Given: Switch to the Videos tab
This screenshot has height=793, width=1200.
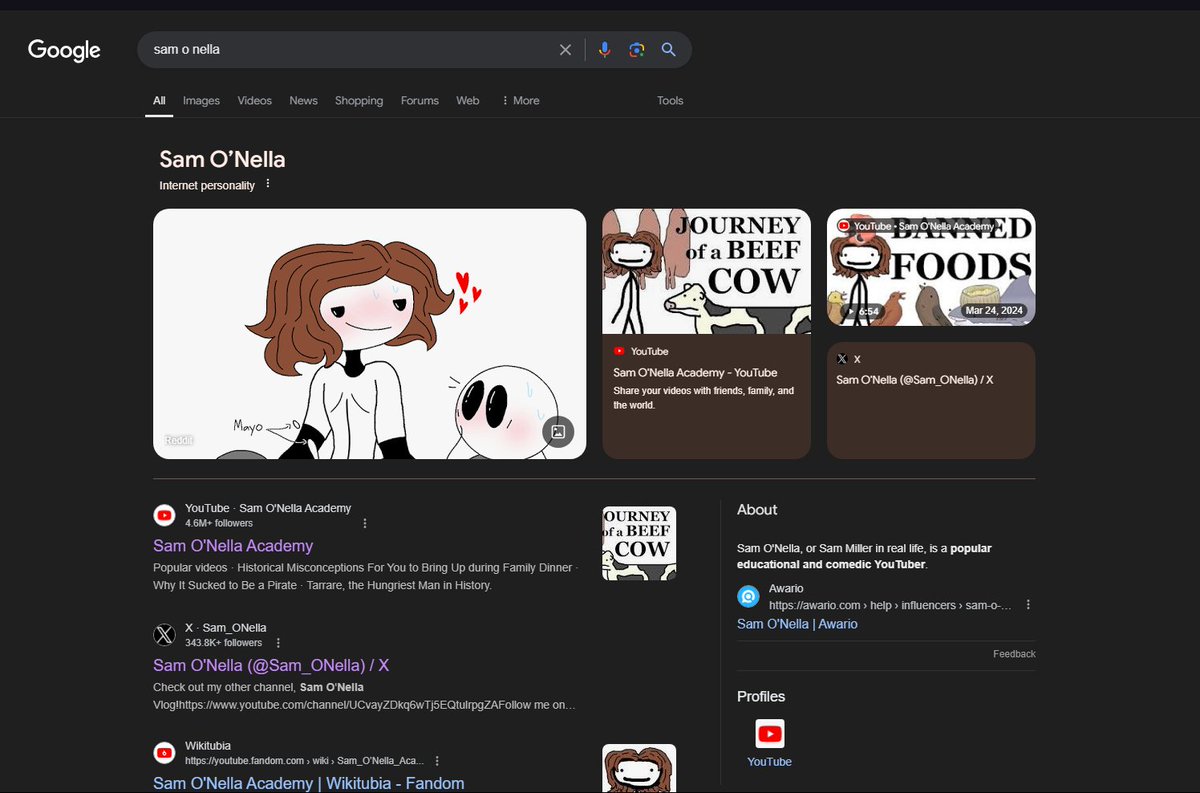Looking at the screenshot, I should click(255, 101).
